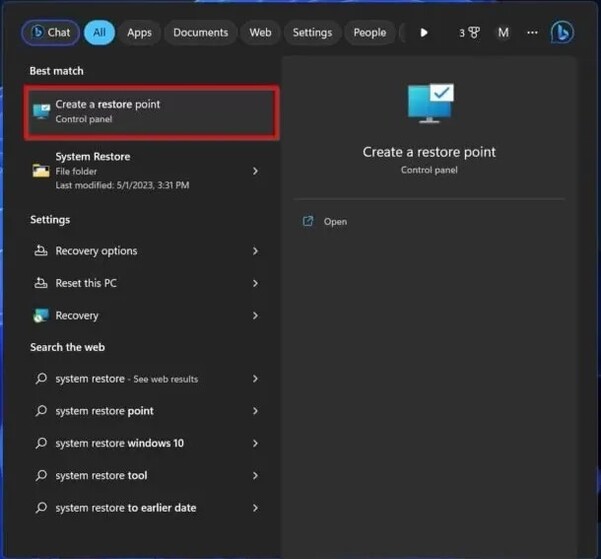Open the three-dot options menu
The width and height of the screenshot is (601, 559).
point(532,33)
